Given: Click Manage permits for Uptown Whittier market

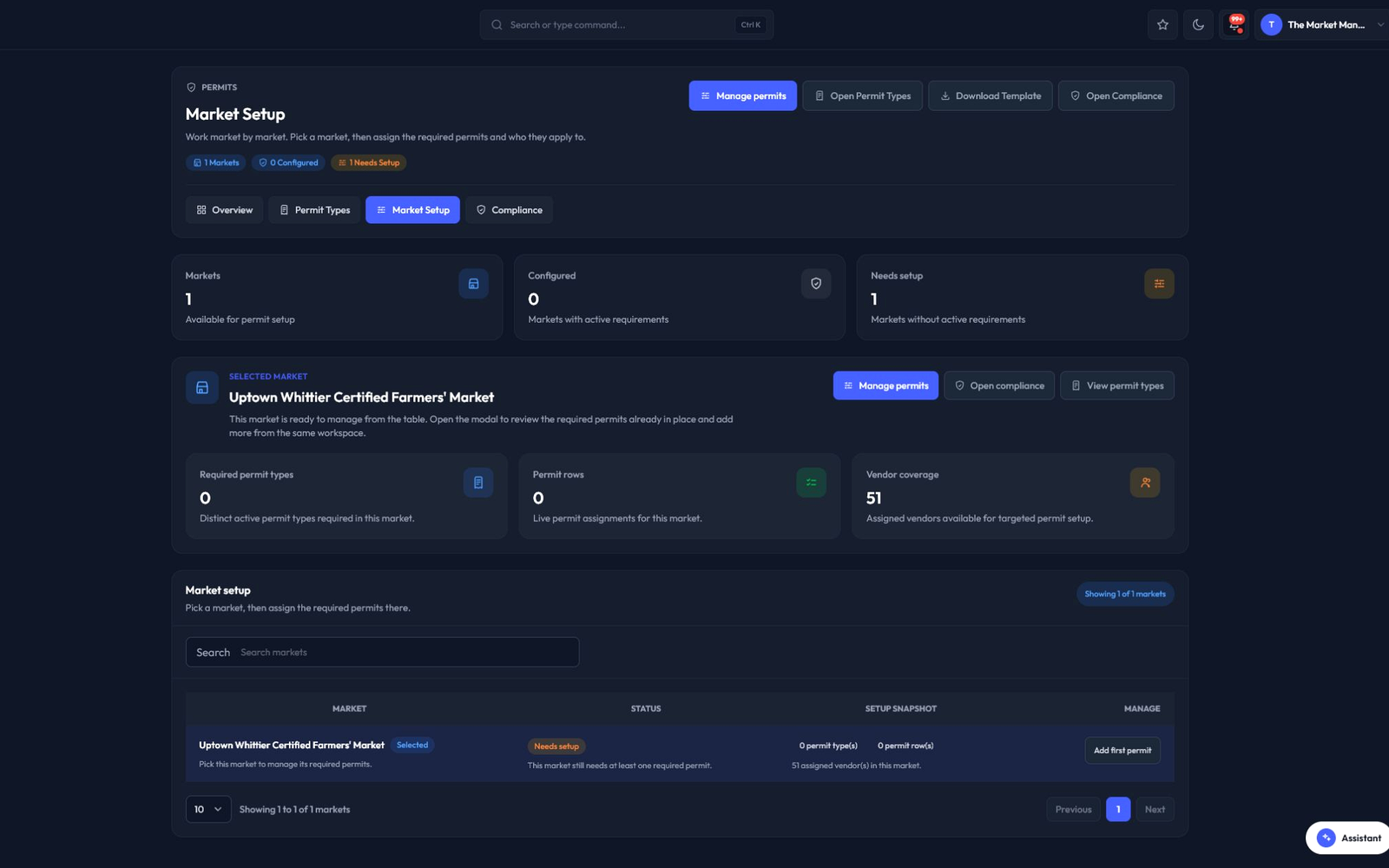Looking at the screenshot, I should 885,385.
